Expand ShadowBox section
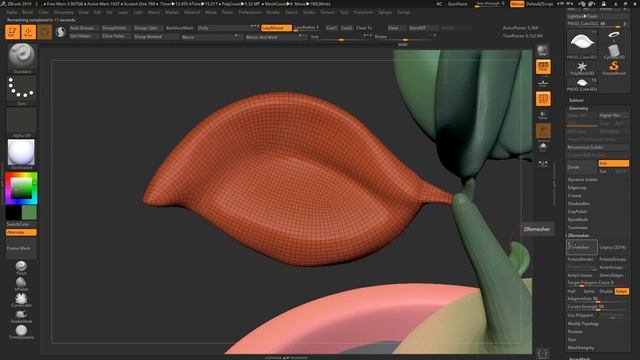 (x=578, y=204)
